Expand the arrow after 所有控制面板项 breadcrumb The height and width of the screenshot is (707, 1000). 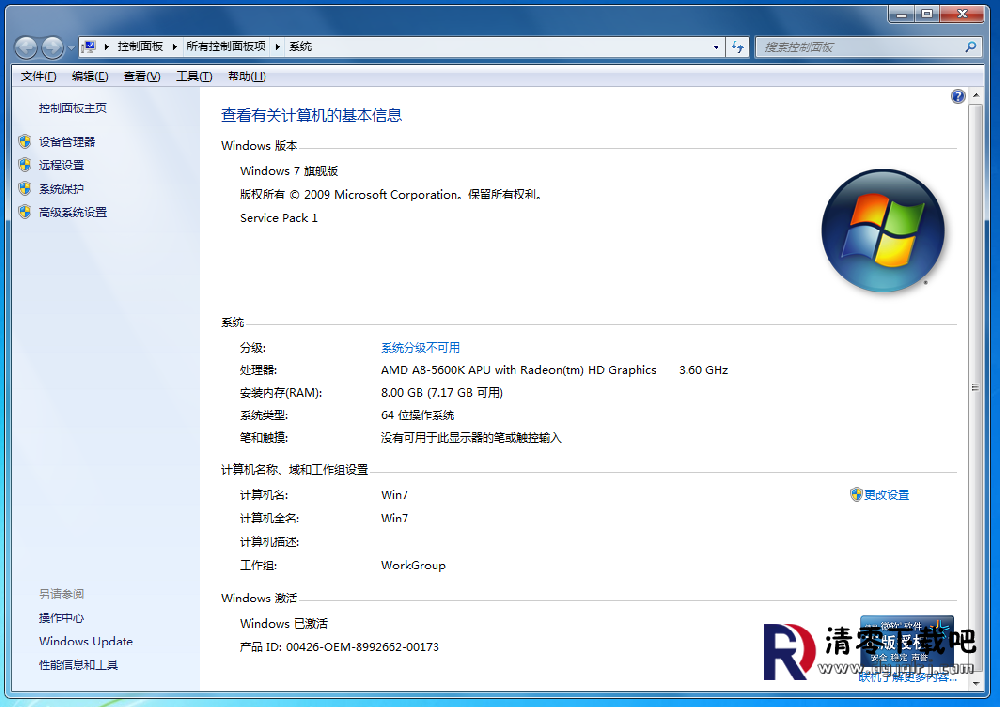click(x=277, y=47)
